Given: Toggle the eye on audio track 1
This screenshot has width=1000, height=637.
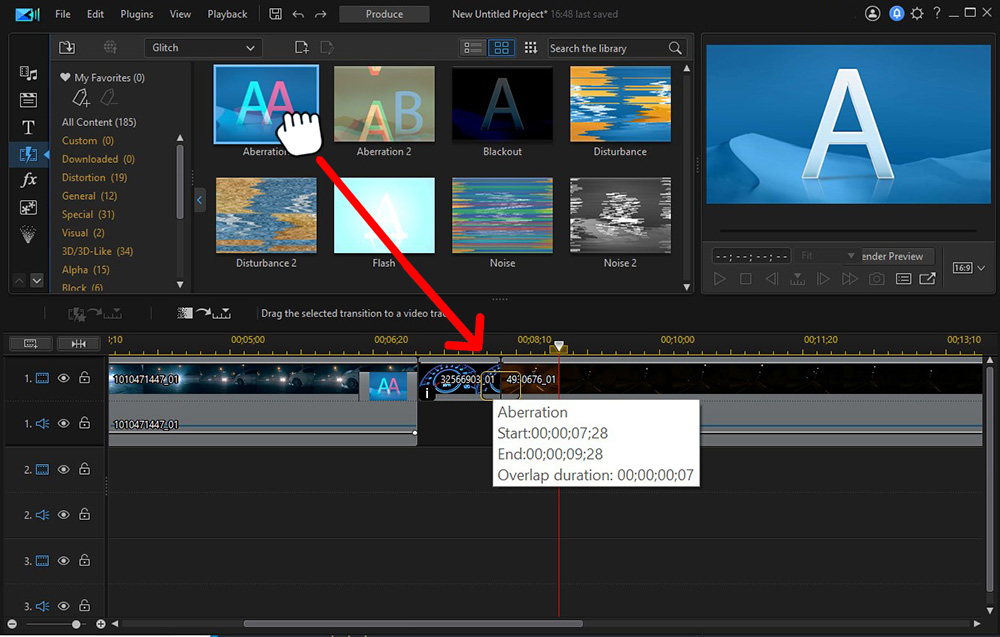Looking at the screenshot, I should click(64, 424).
